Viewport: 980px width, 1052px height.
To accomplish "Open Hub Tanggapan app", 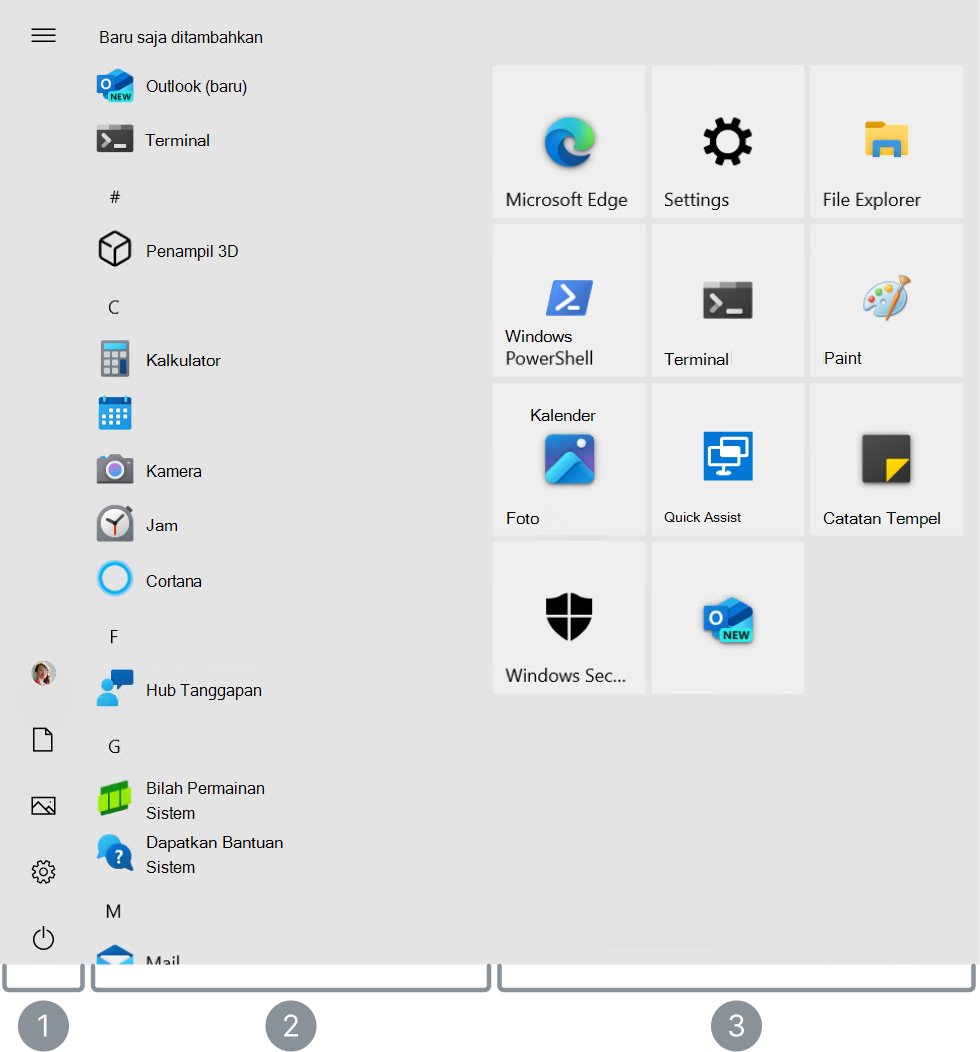I will point(179,690).
